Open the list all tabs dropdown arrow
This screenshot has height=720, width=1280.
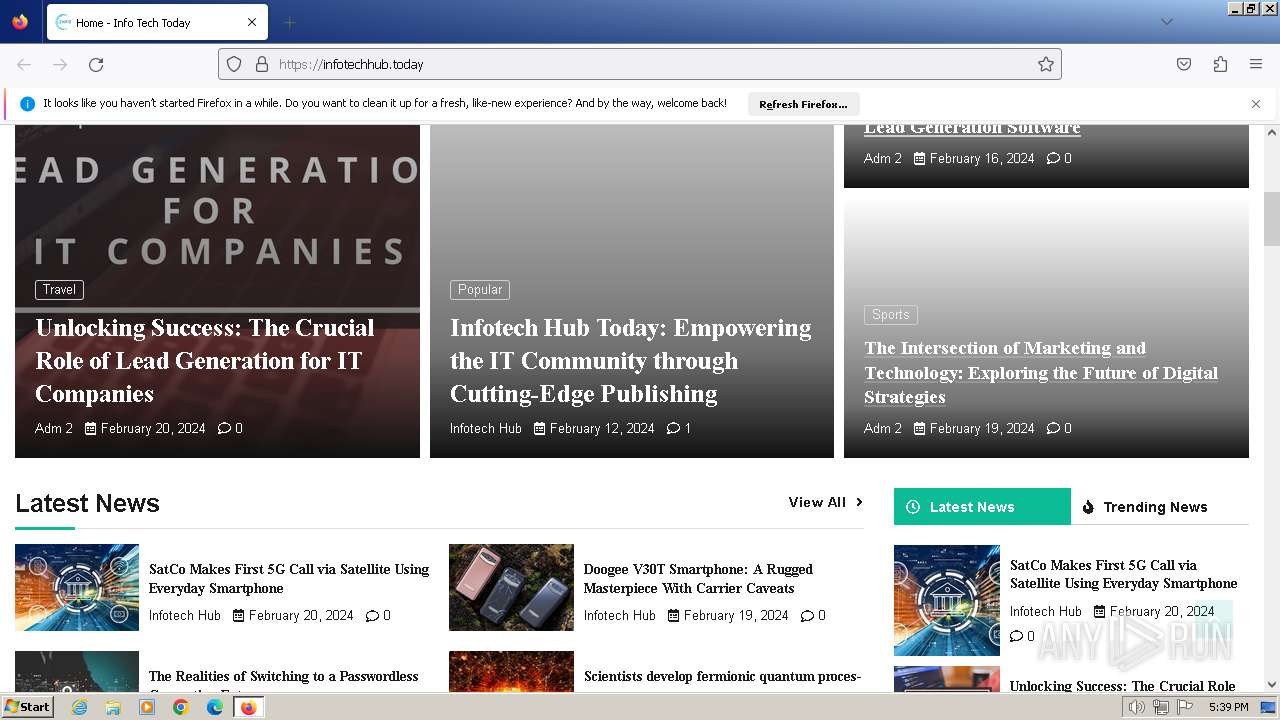pyautogui.click(x=1166, y=22)
